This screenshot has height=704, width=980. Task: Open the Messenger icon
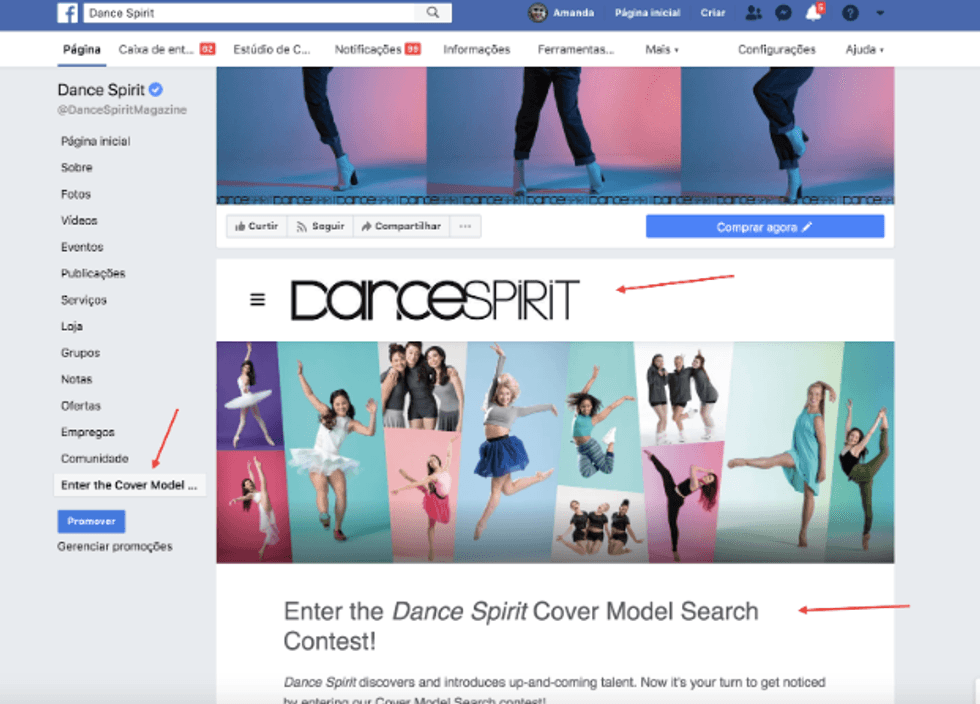click(x=783, y=13)
